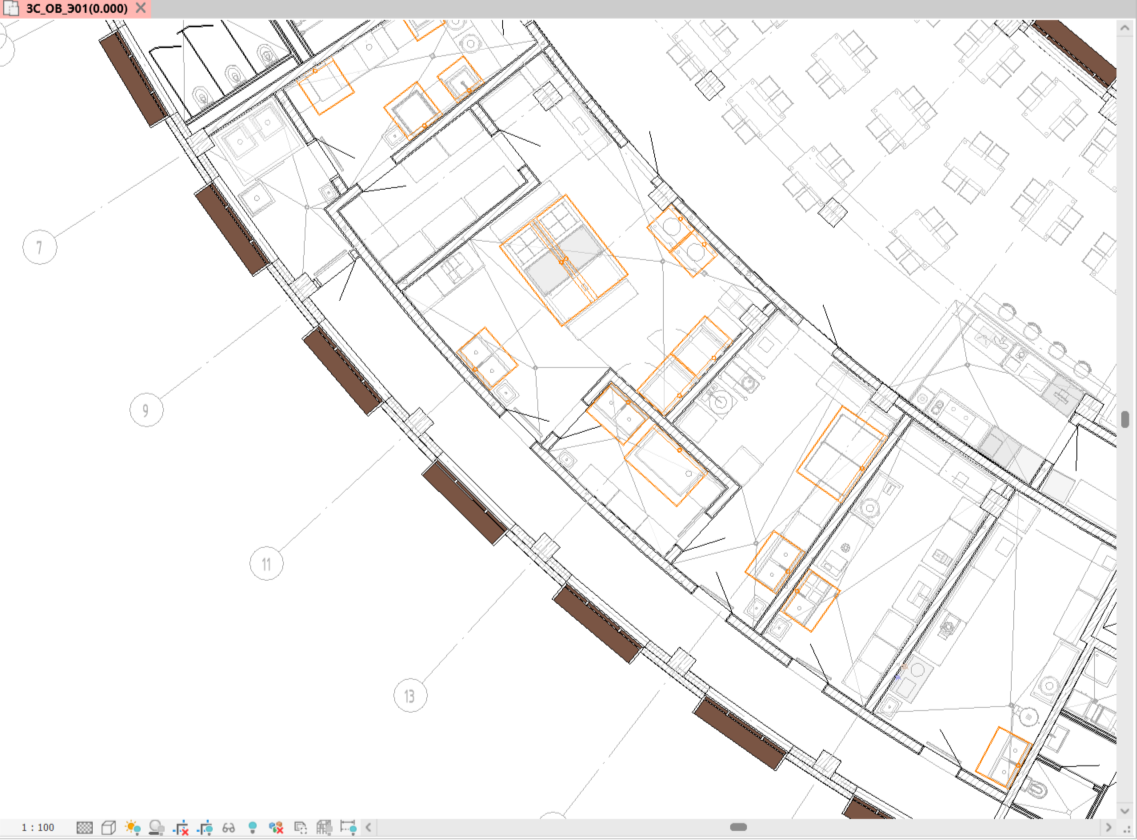
Task: Open the Detail Level options
Action: pyautogui.click(x=85, y=828)
